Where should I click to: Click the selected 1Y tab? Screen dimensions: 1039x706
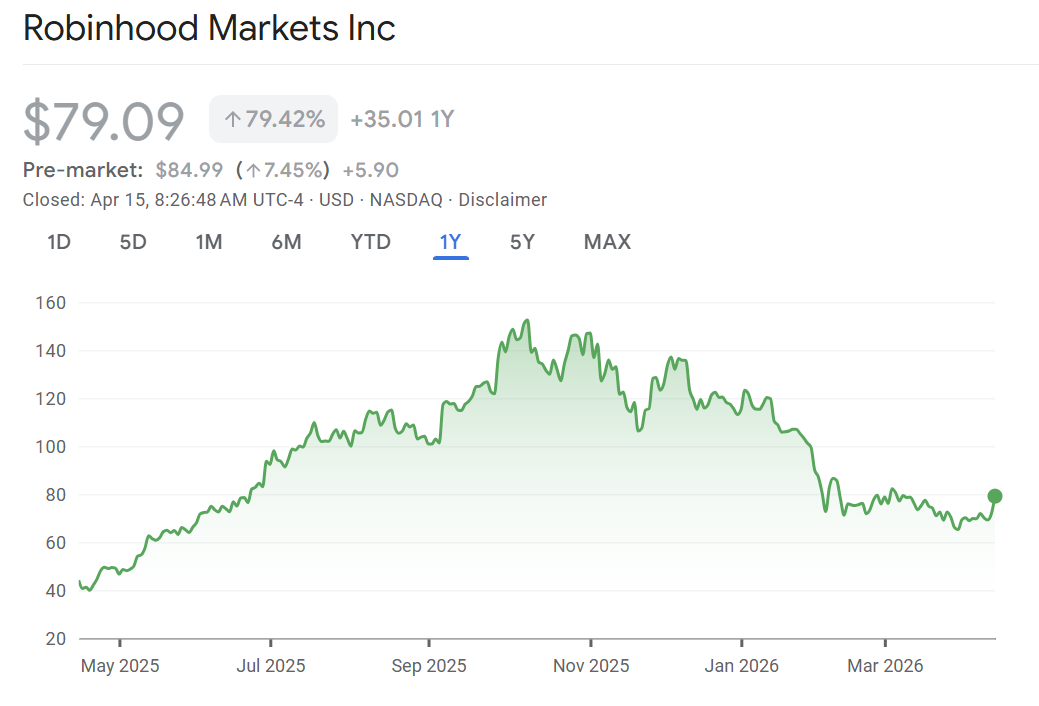click(x=450, y=242)
